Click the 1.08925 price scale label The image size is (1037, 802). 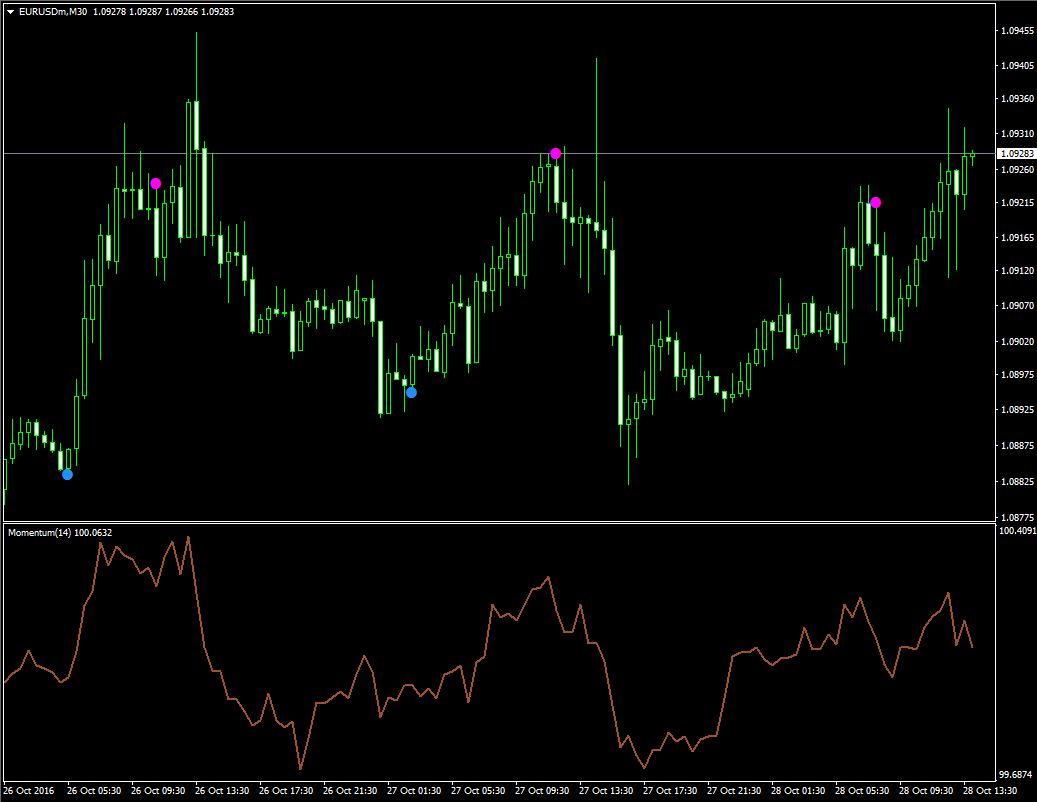(1017, 409)
